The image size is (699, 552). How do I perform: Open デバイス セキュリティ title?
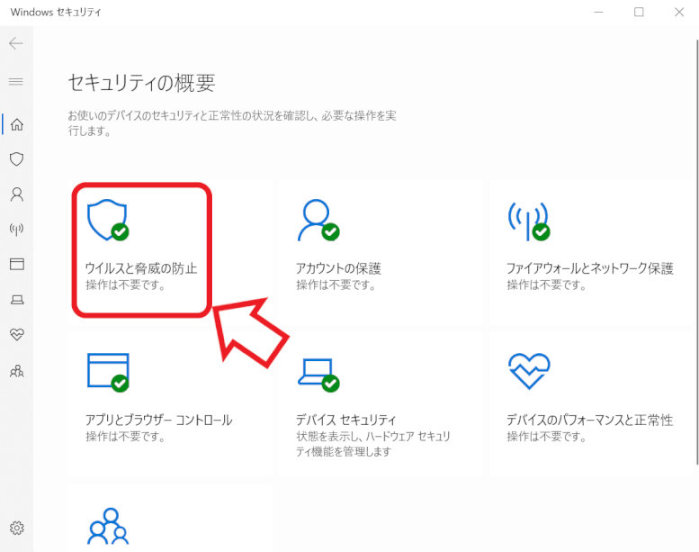pyautogui.click(x=346, y=420)
